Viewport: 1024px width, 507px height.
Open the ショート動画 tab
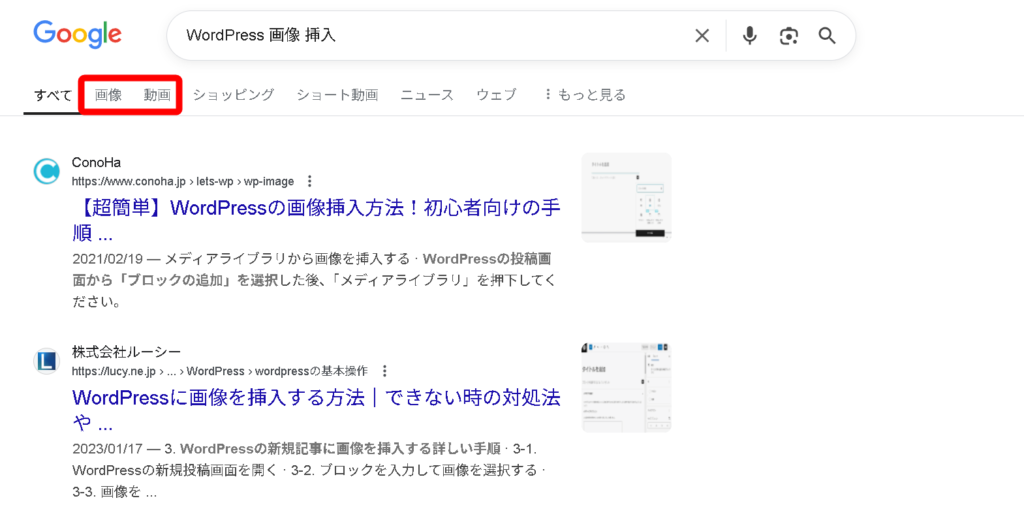[x=337, y=95]
